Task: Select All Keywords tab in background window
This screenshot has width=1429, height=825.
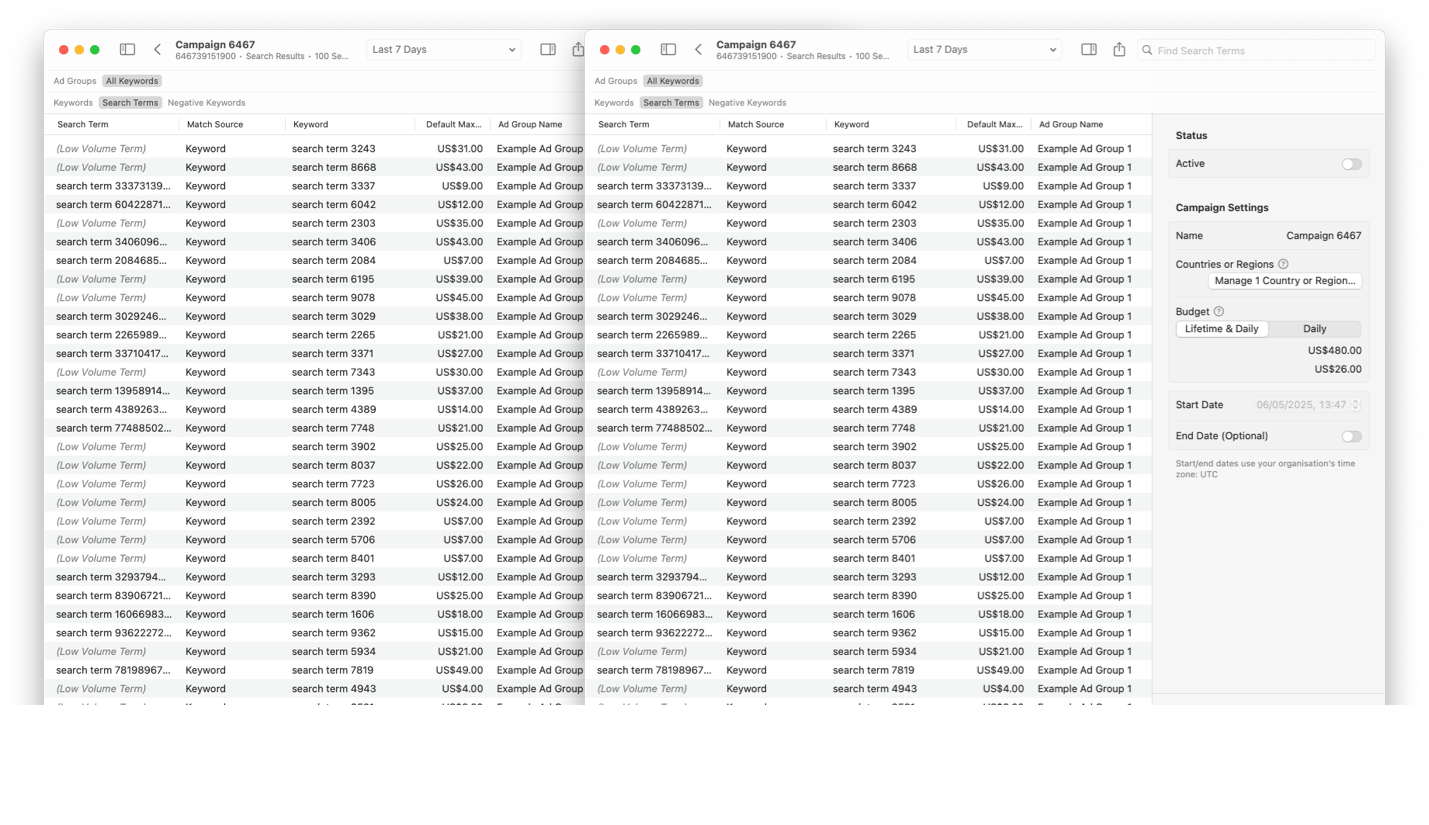Action: (131, 81)
